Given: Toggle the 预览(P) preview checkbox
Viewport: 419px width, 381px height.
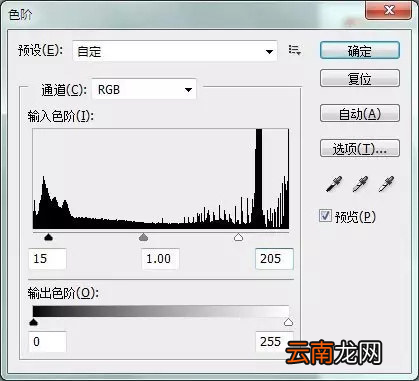Looking at the screenshot, I should tap(325, 216).
